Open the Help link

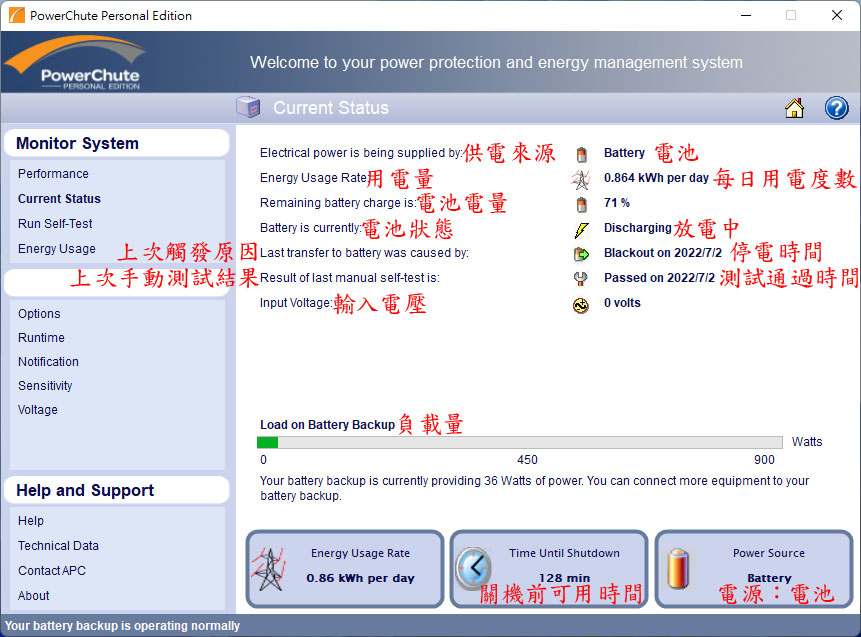(x=31, y=521)
